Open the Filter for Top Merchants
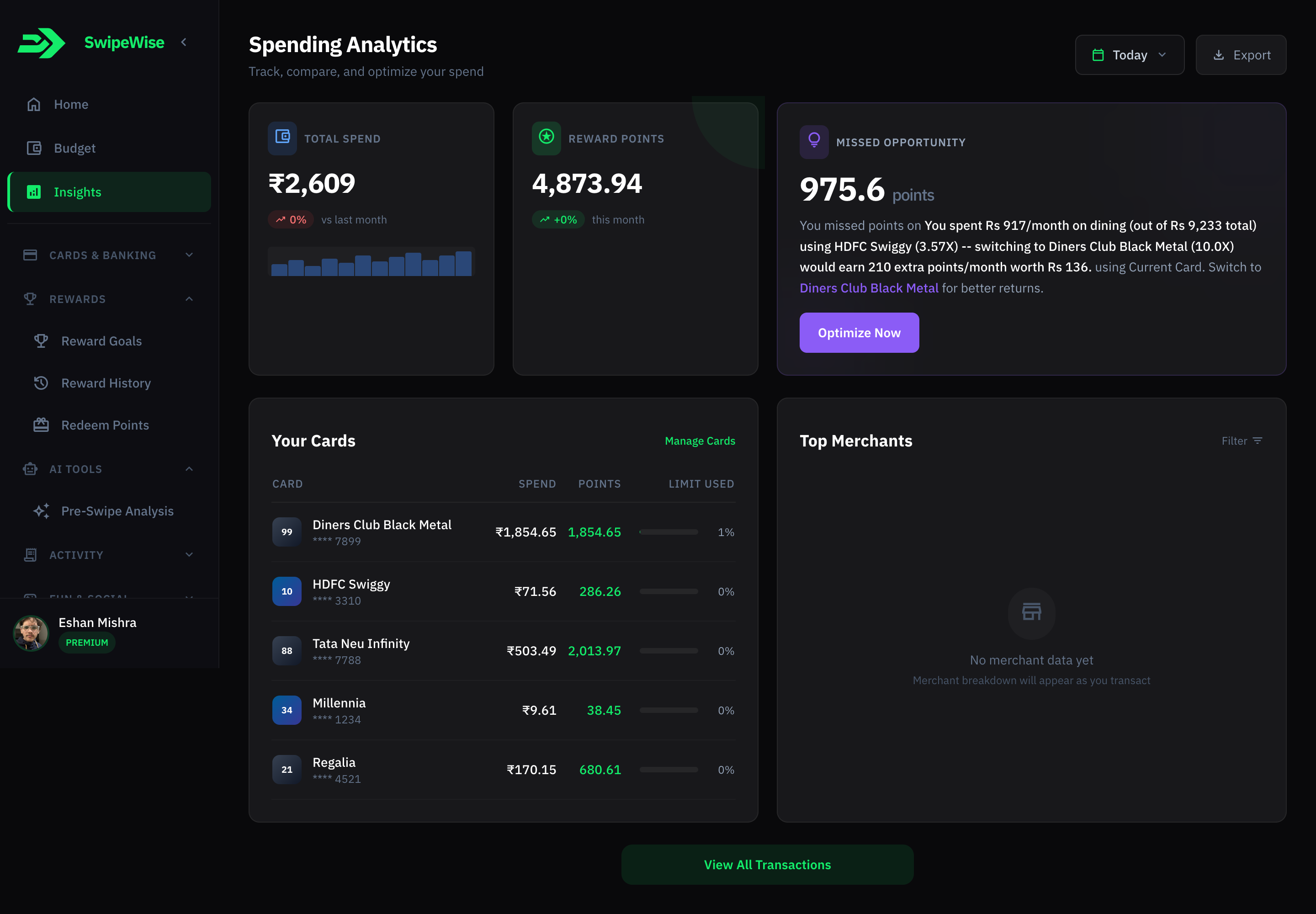1316x914 pixels. 1242,441
